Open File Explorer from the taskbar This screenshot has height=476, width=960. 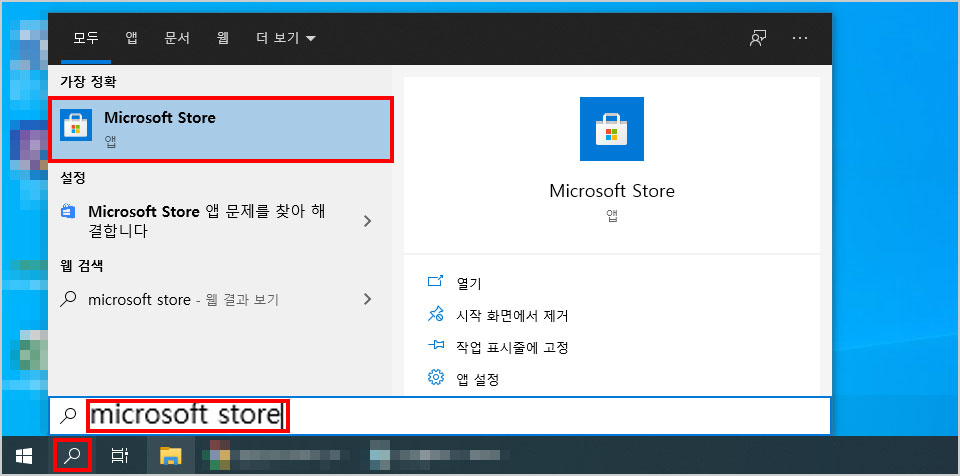coord(171,455)
